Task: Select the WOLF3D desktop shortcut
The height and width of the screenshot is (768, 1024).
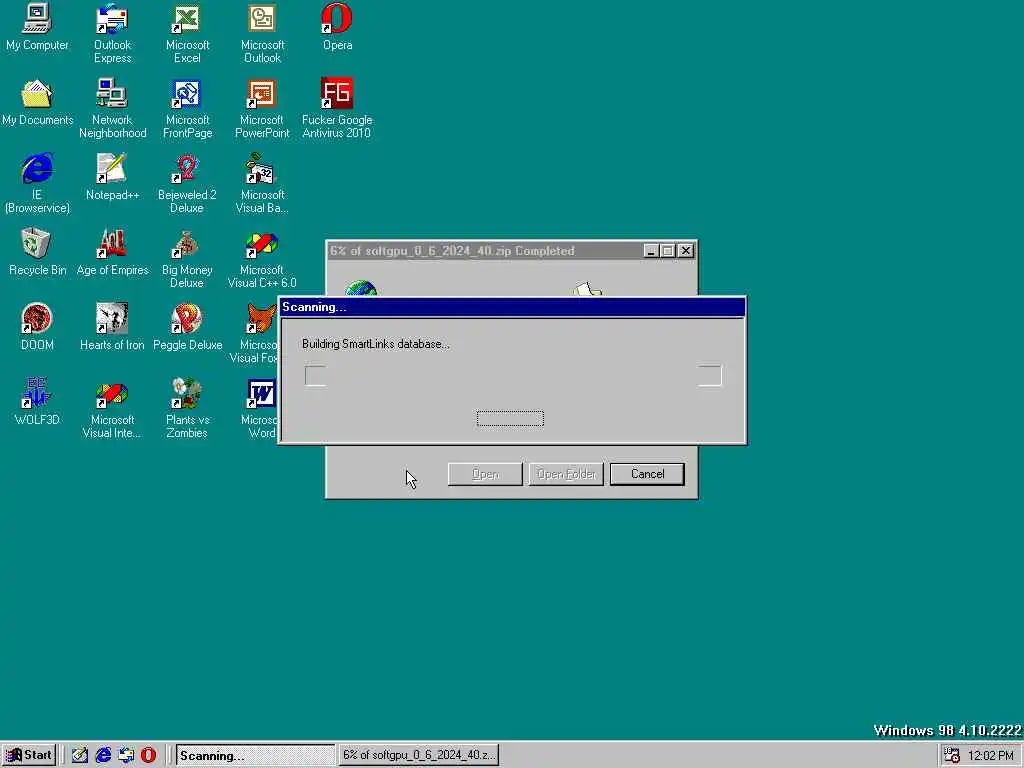Action: (x=37, y=402)
